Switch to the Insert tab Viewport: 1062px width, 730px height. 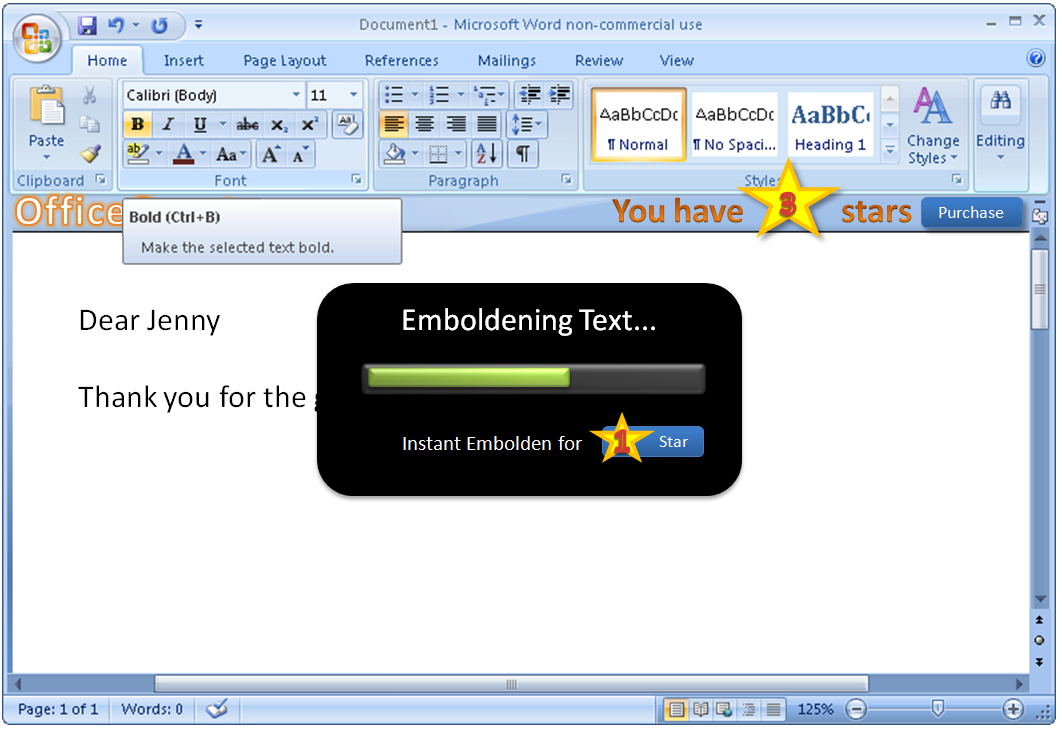pos(184,61)
